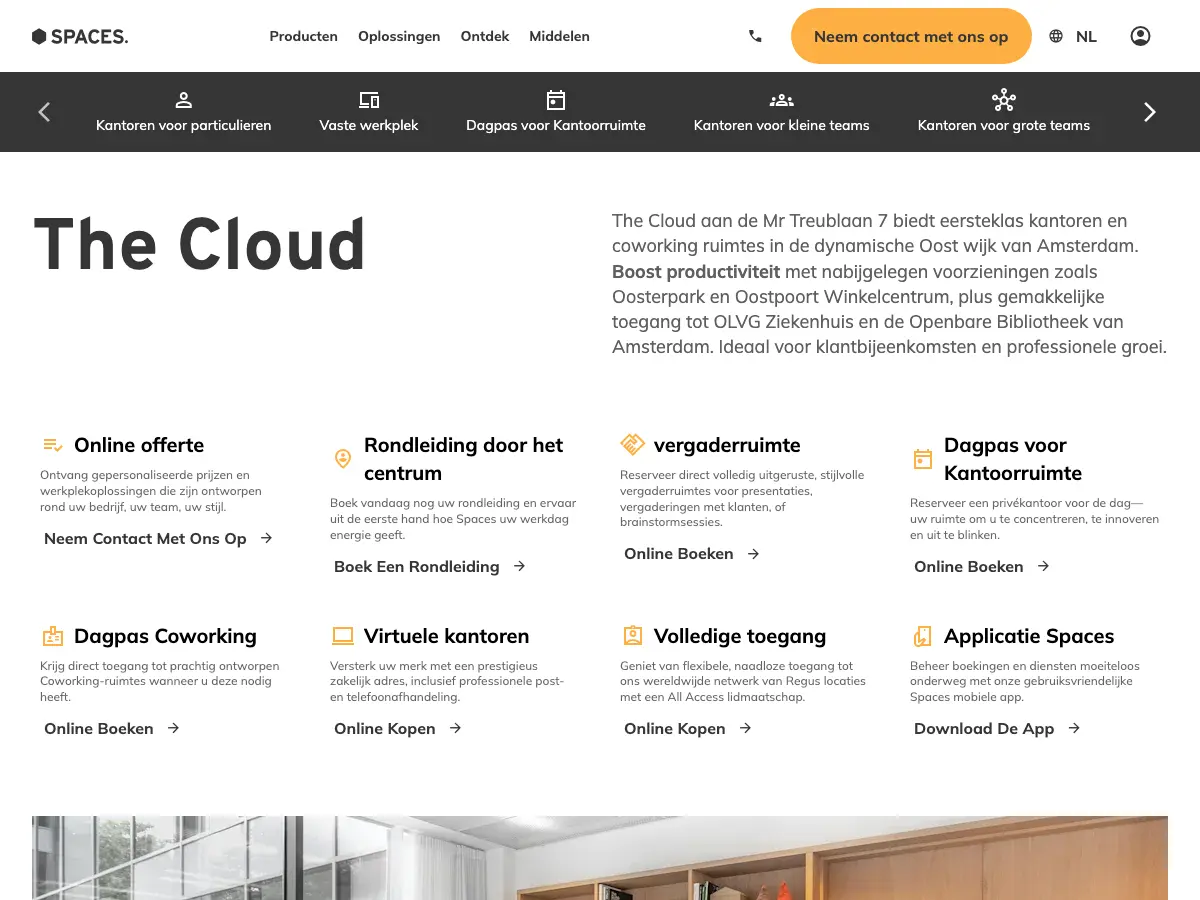Click the arrow next to Boek Een Rondleiding
The image size is (1200, 900).
pyautogui.click(x=519, y=566)
